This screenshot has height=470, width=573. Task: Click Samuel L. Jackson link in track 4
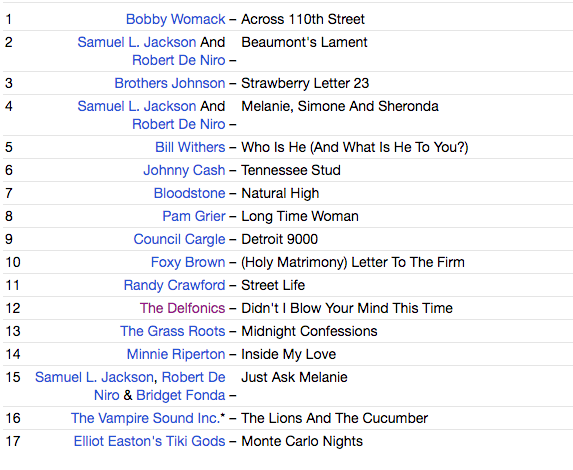tap(137, 106)
